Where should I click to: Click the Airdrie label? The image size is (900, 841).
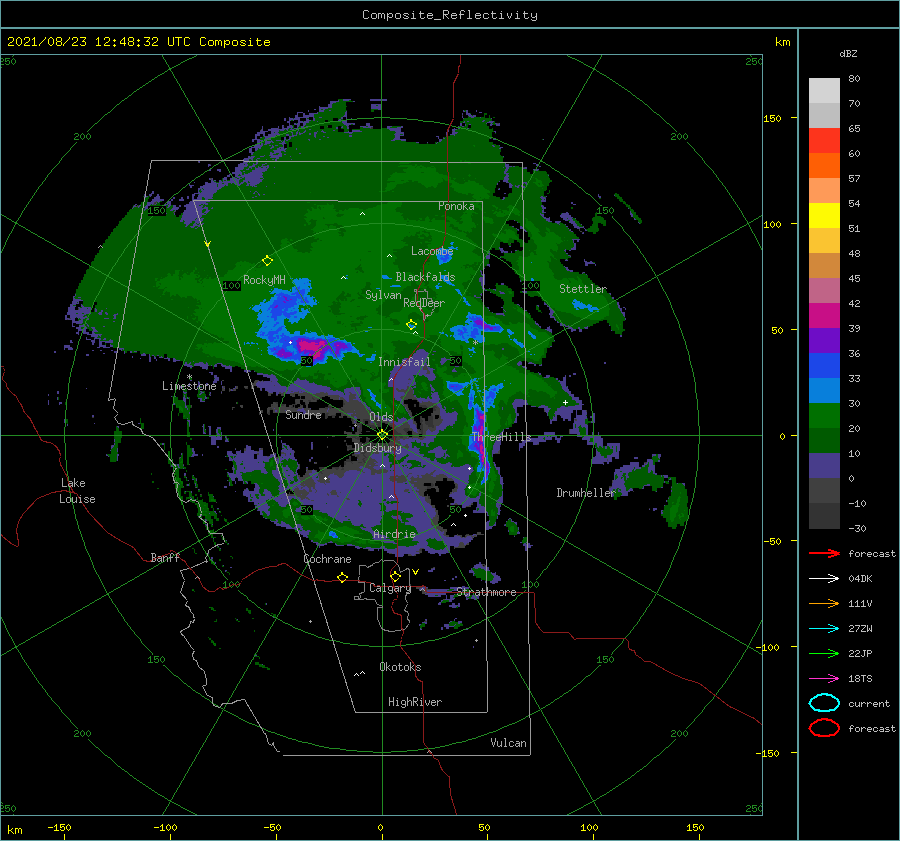[394, 534]
